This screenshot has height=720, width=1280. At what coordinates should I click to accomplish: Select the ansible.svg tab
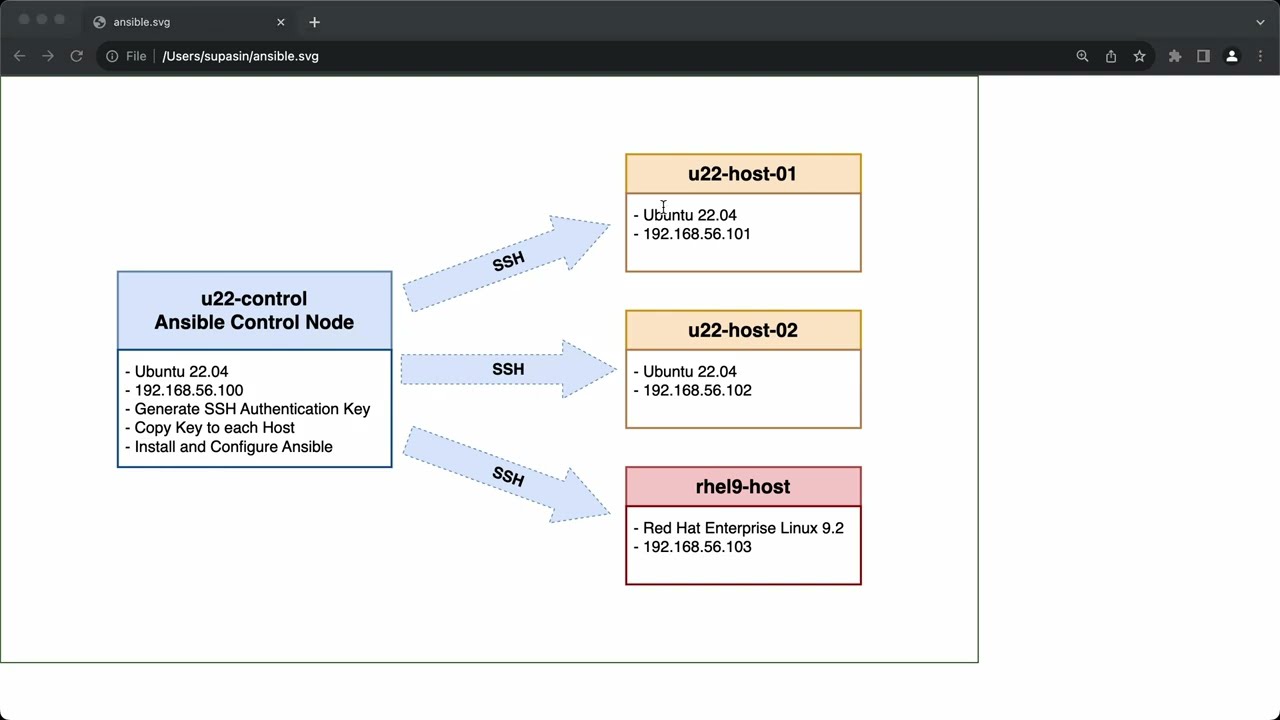(x=190, y=22)
